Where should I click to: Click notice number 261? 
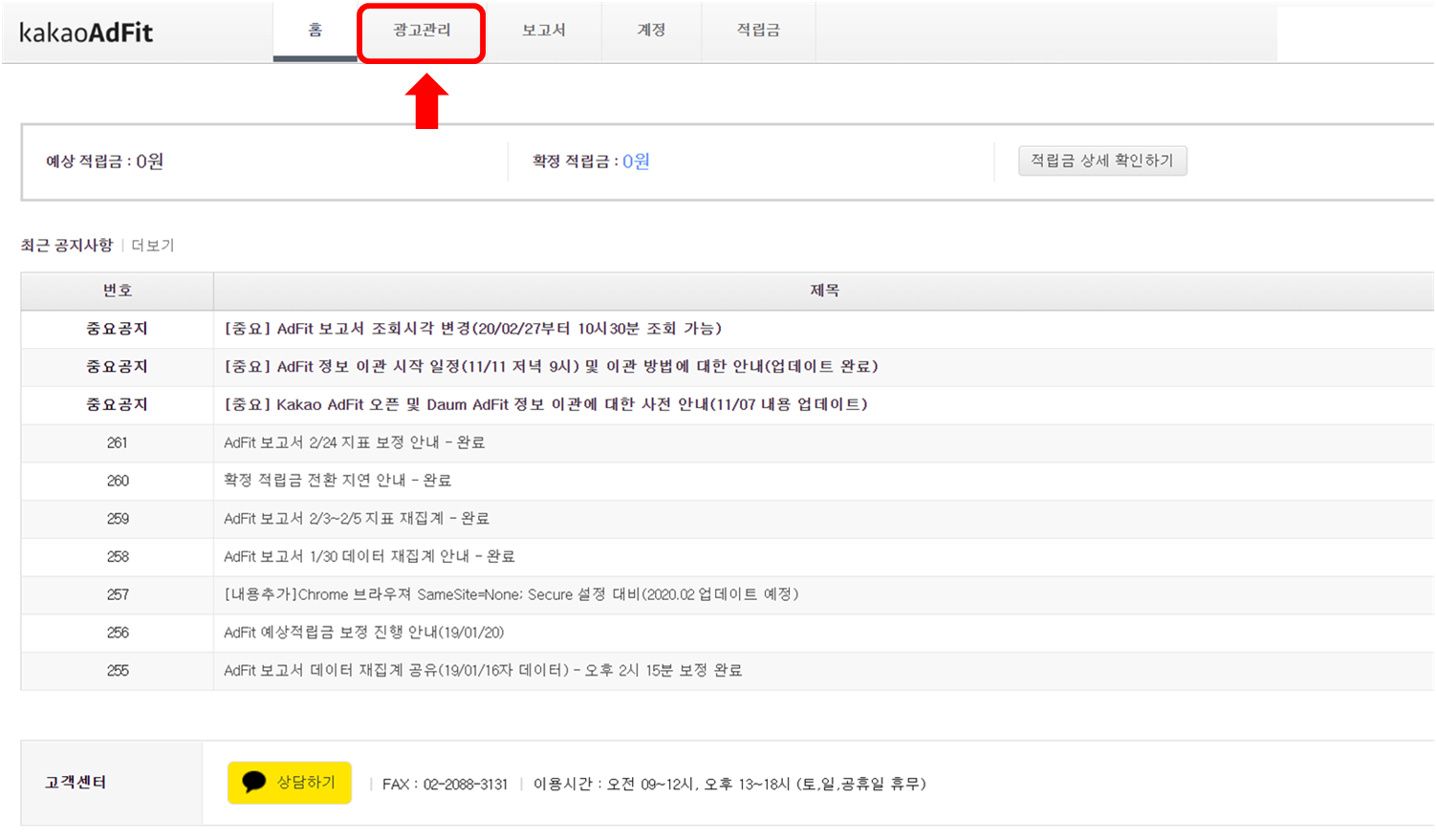(118, 443)
